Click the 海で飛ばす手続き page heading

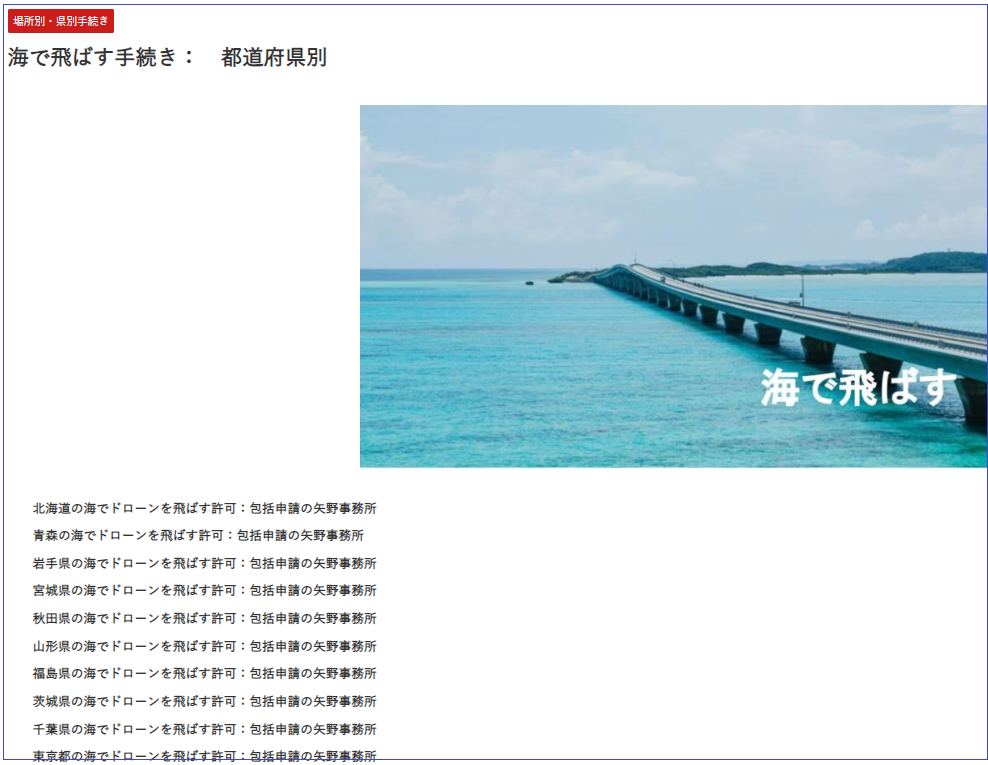point(101,58)
